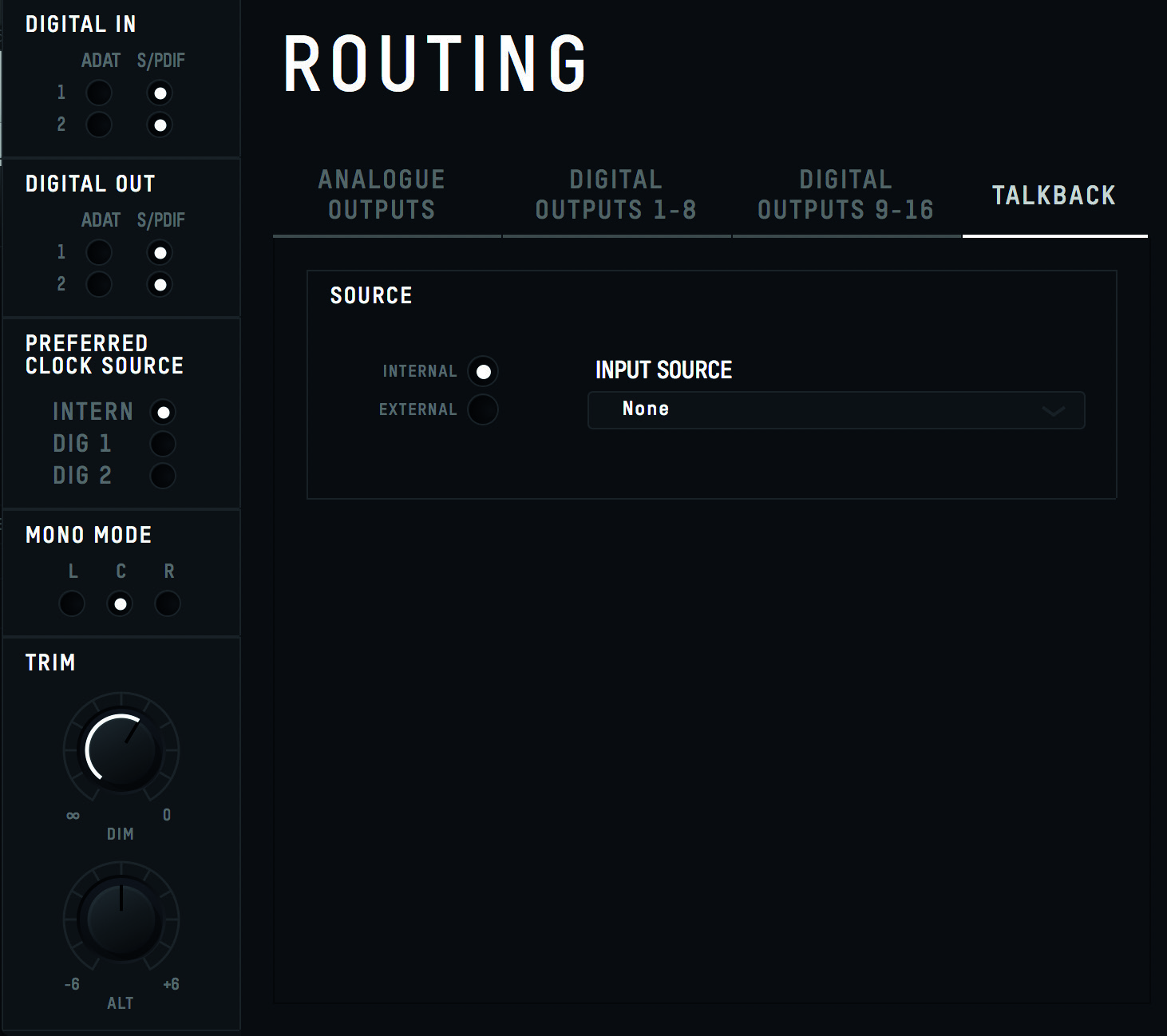The height and width of the screenshot is (1036, 1167).
Task: Set Mono Mode to R
Action: pyautogui.click(x=168, y=603)
